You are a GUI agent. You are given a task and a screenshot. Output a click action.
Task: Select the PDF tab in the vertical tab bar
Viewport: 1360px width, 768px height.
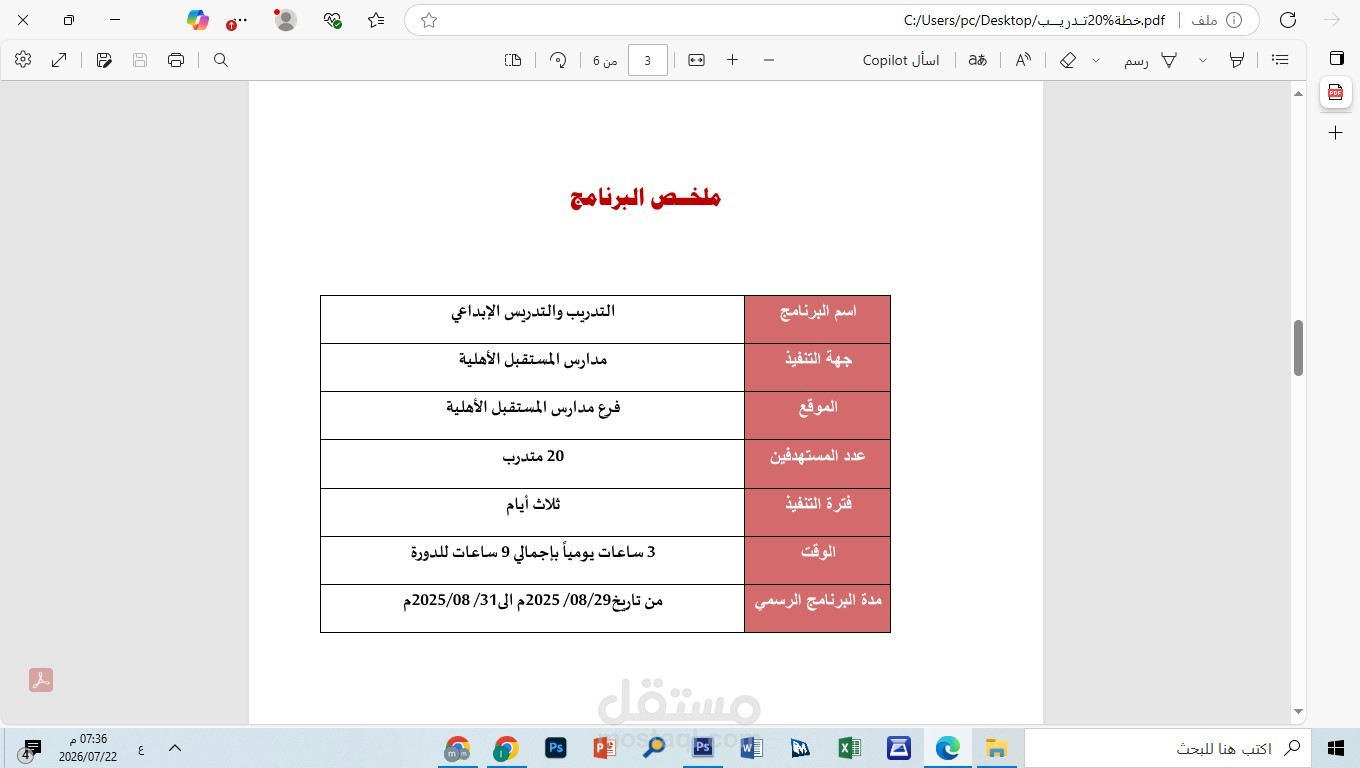1335,93
